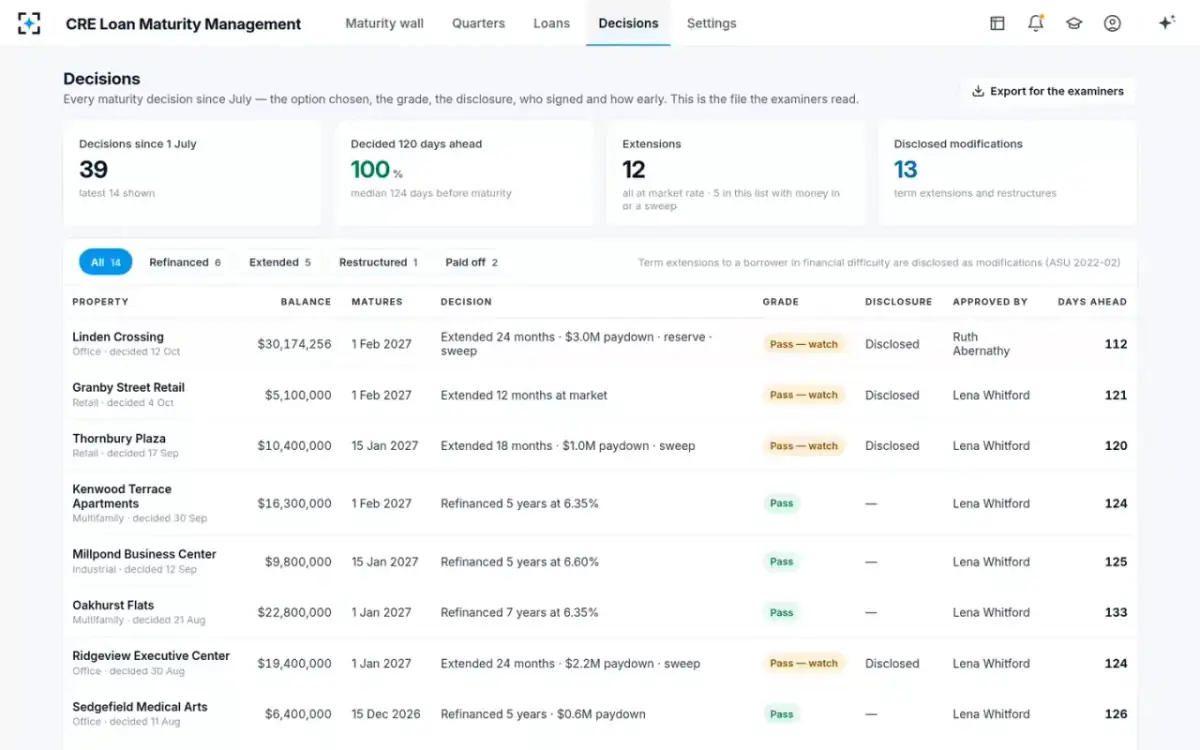Click the $30,174,256 balance
Image resolution: width=1200 pixels, height=750 pixels.
click(294, 344)
